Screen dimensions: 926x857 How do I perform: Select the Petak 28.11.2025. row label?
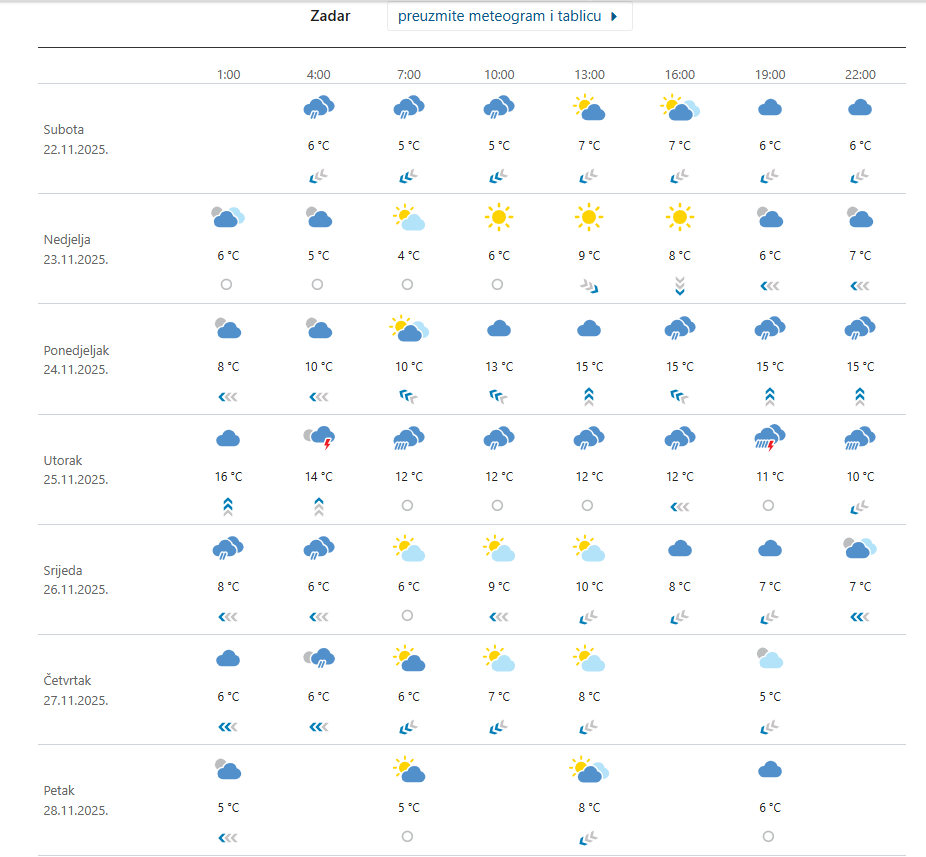(x=76, y=800)
